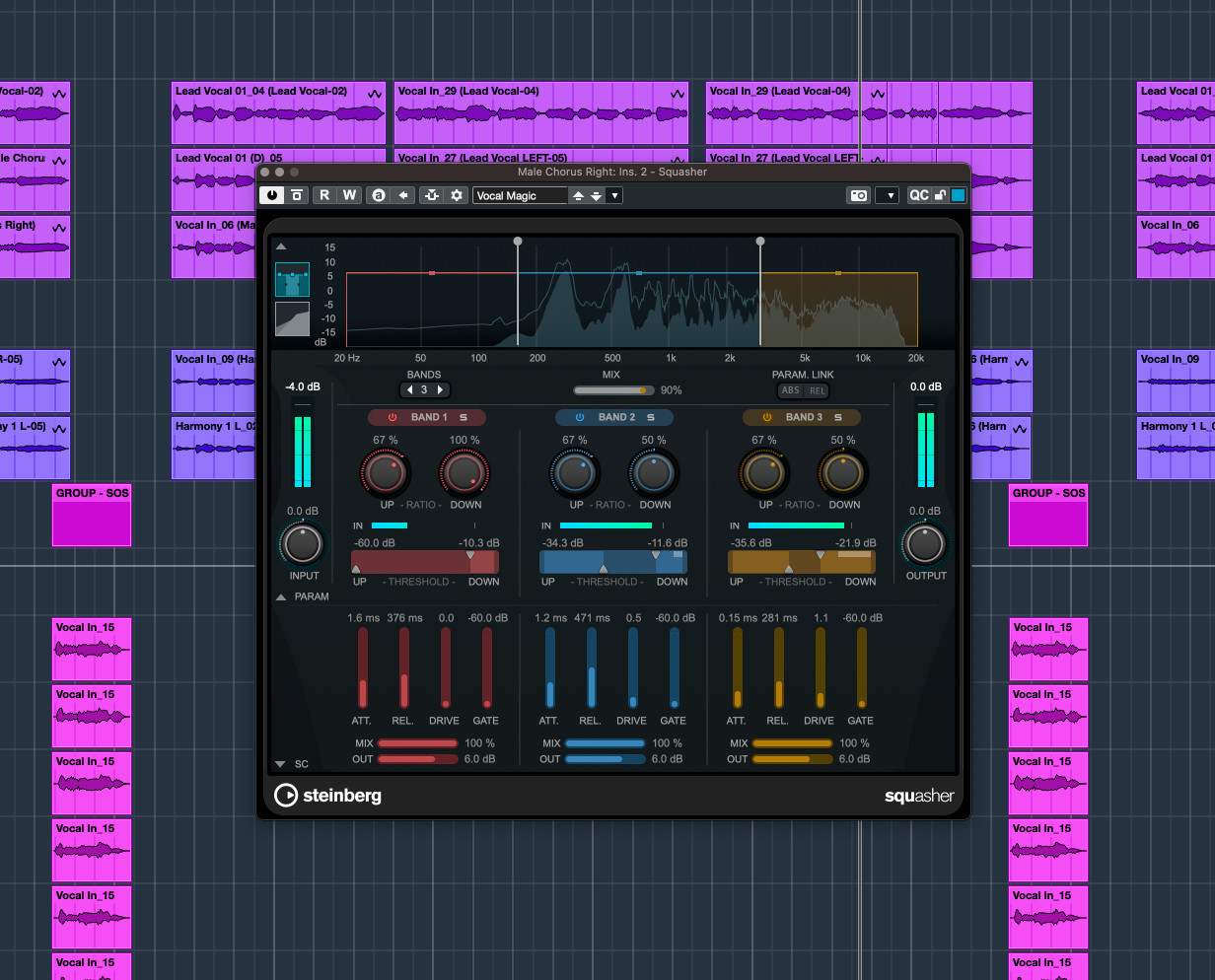
Task: Adjust Band 2 DRIVE fader
Action: coord(633,667)
